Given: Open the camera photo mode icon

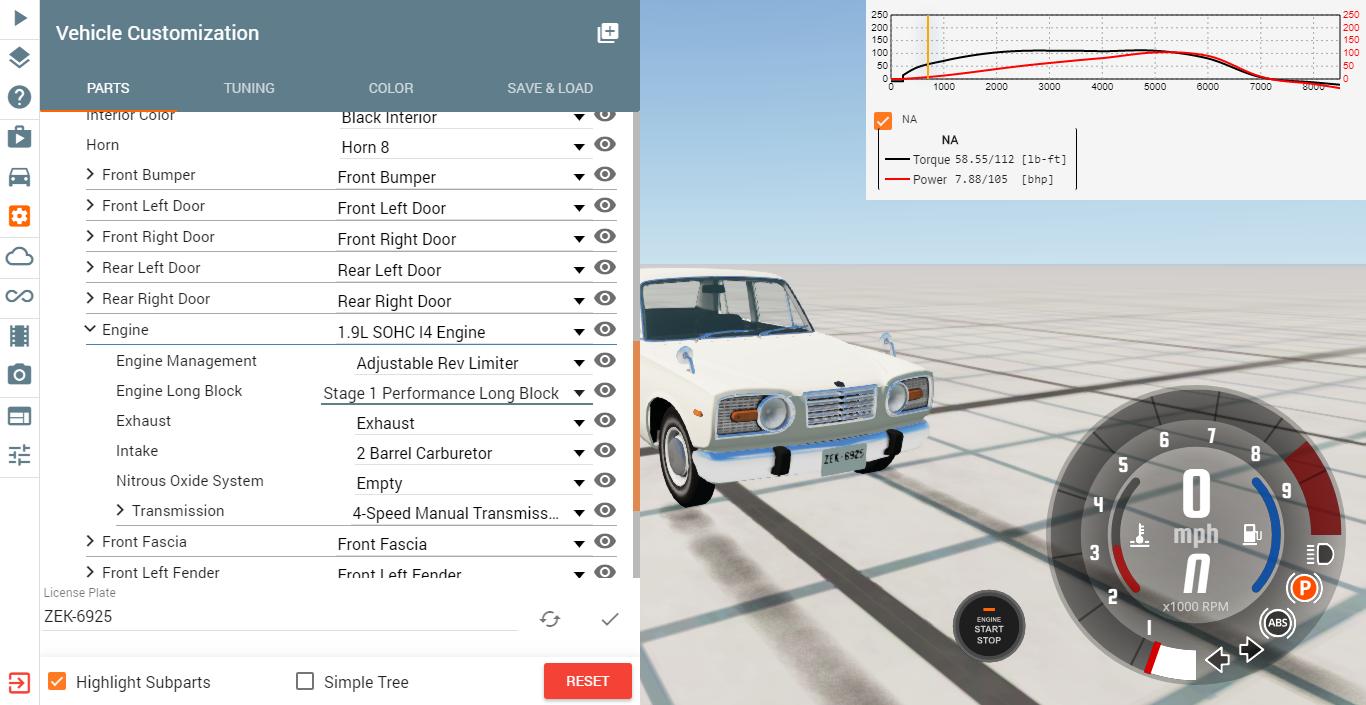Looking at the screenshot, I should (x=19, y=375).
